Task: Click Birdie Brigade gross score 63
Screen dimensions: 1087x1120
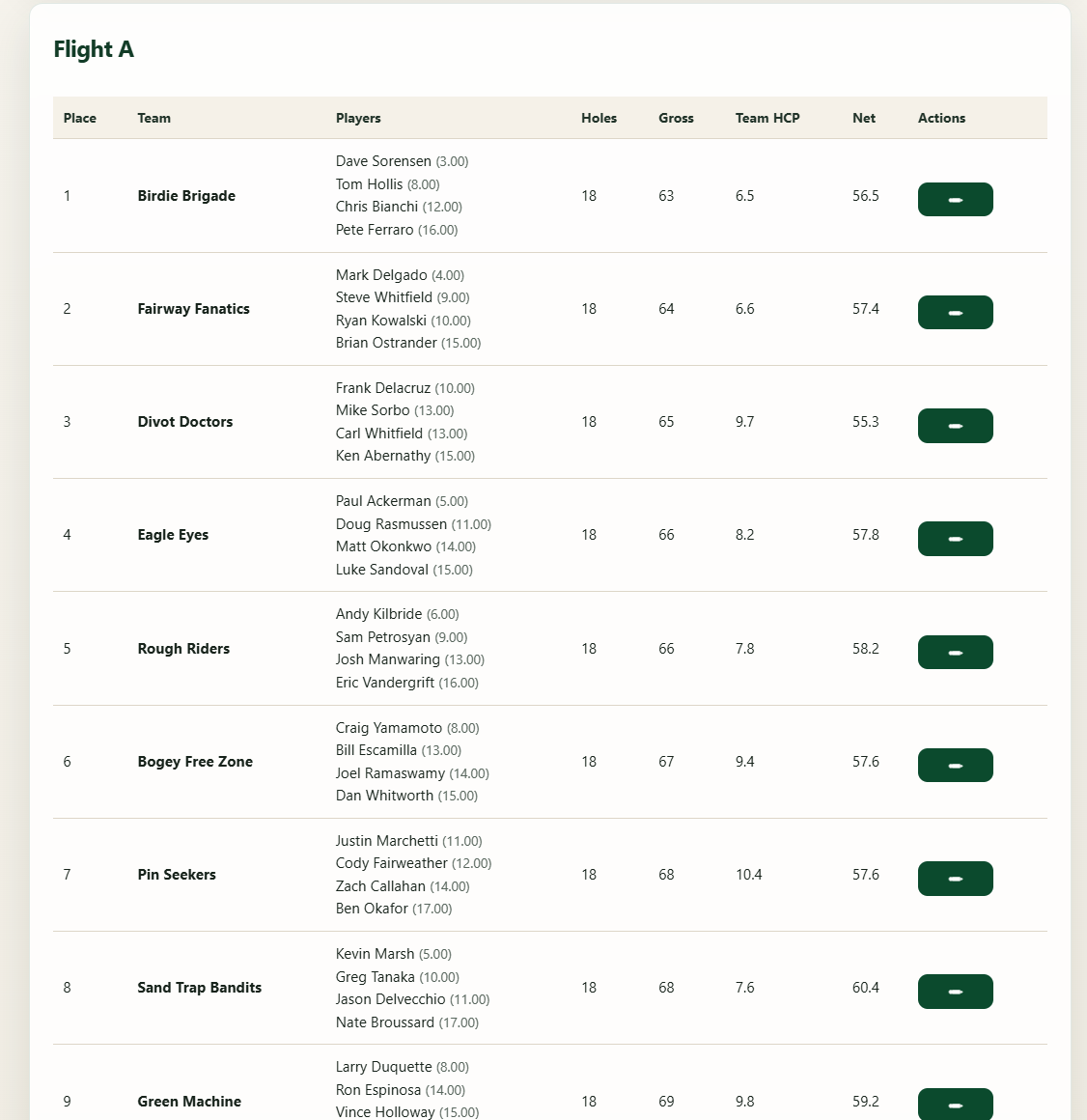Action: [x=666, y=196]
